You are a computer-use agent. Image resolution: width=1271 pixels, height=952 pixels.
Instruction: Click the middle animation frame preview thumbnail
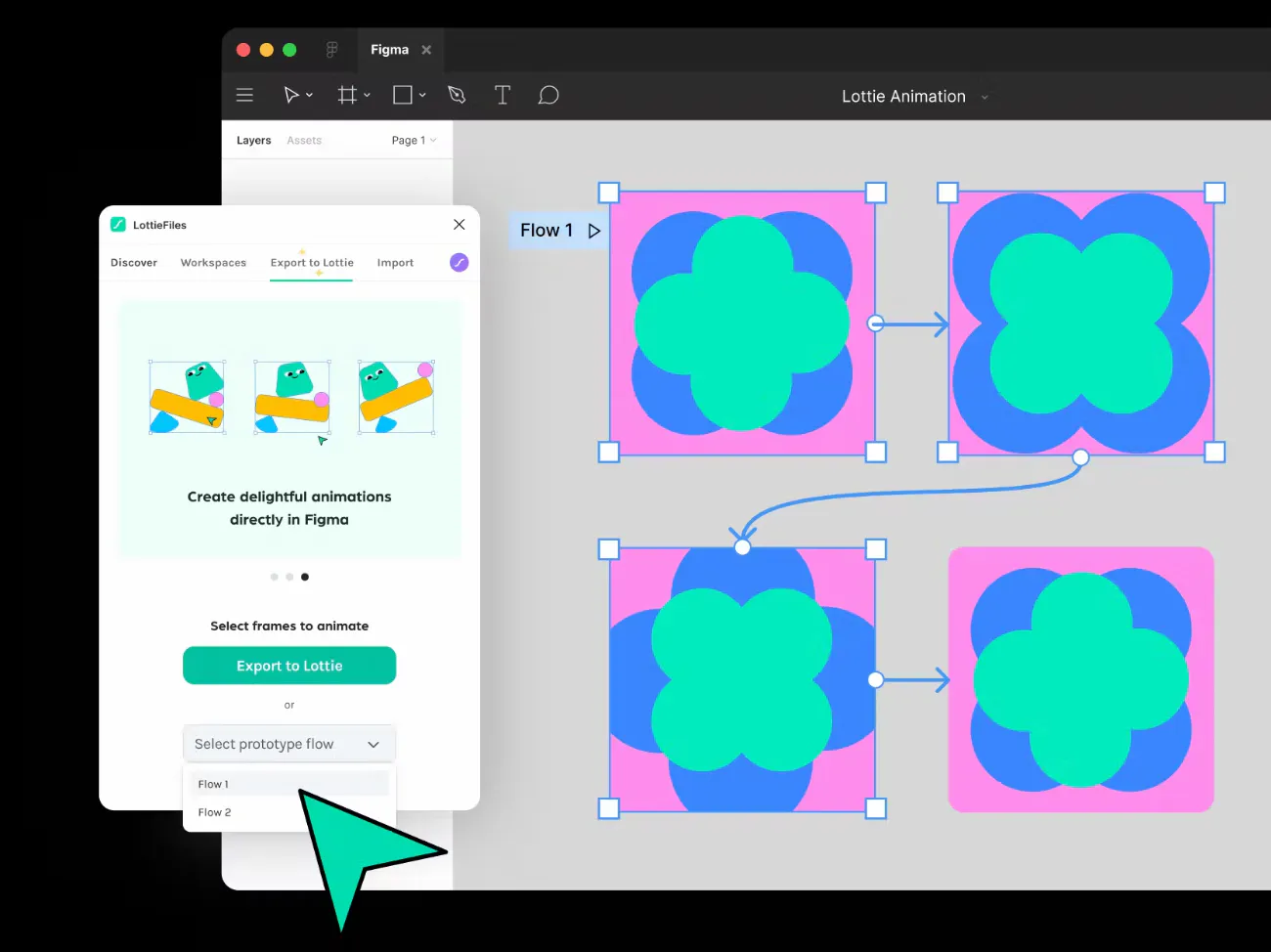[x=292, y=397]
